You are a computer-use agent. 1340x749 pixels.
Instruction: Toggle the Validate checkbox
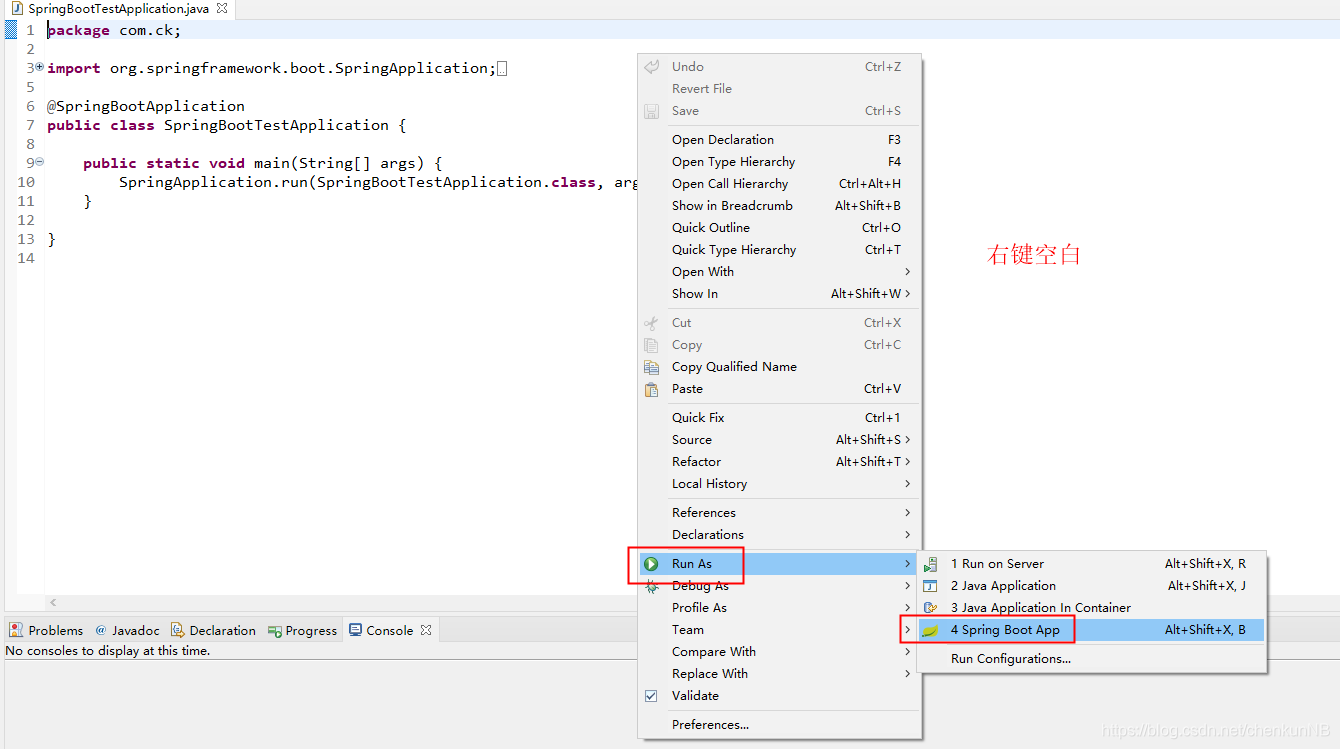click(x=651, y=696)
